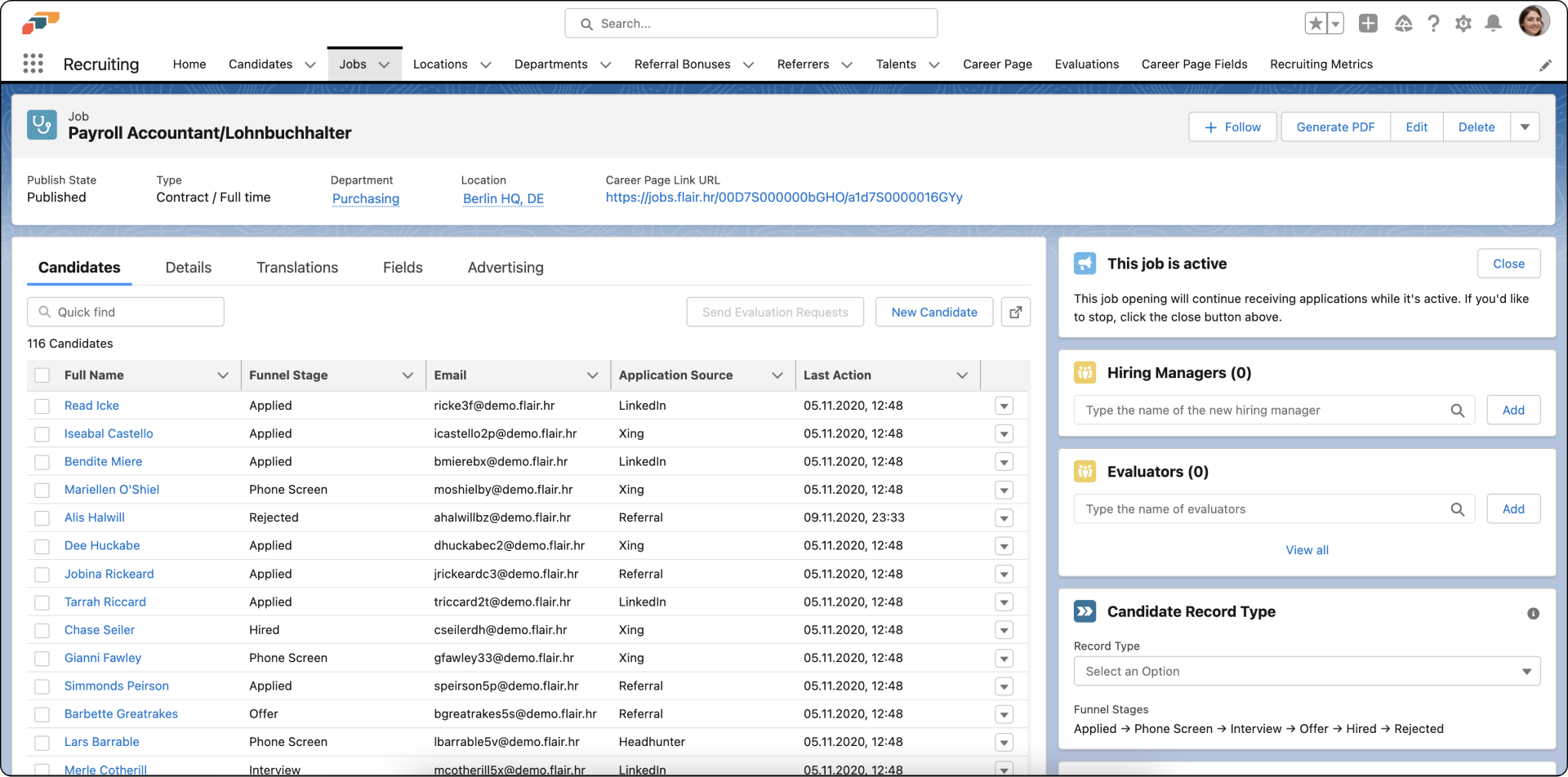
Task: Toggle the select-all candidates checkbox
Action: 42,375
